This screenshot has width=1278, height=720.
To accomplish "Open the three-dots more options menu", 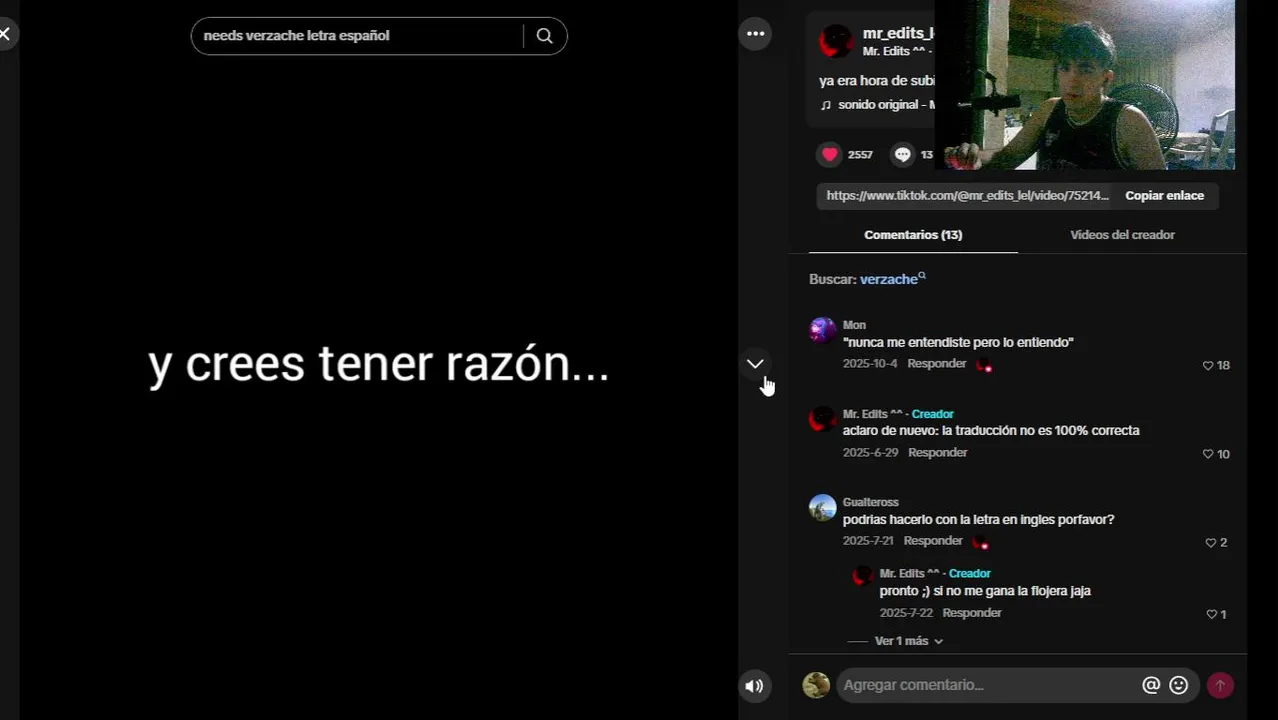I will coord(756,34).
